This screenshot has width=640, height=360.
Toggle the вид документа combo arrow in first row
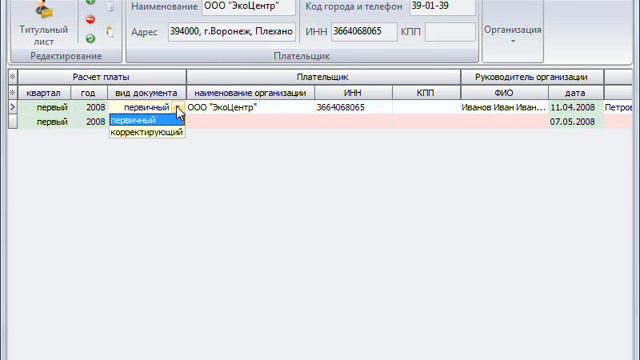click(178, 107)
